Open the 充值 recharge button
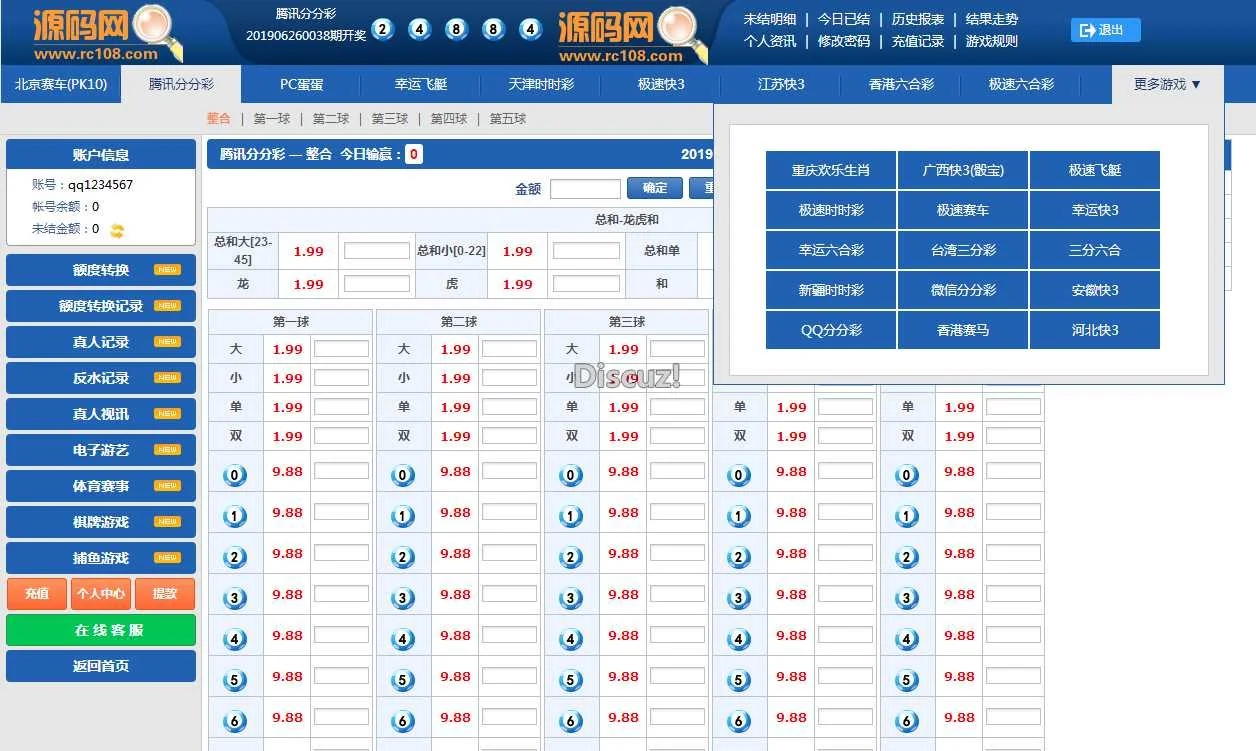Screen dimensions: 1256x751 point(37,593)
